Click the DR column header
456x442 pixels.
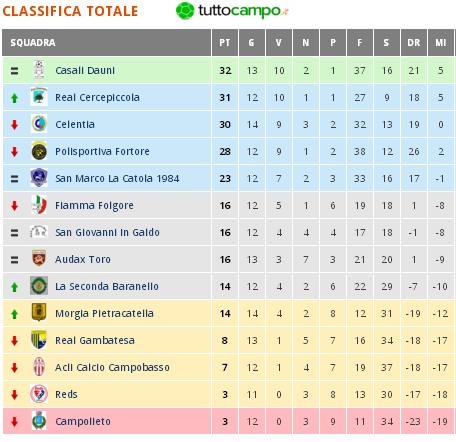pyautogui.click(x=414, y=43)
